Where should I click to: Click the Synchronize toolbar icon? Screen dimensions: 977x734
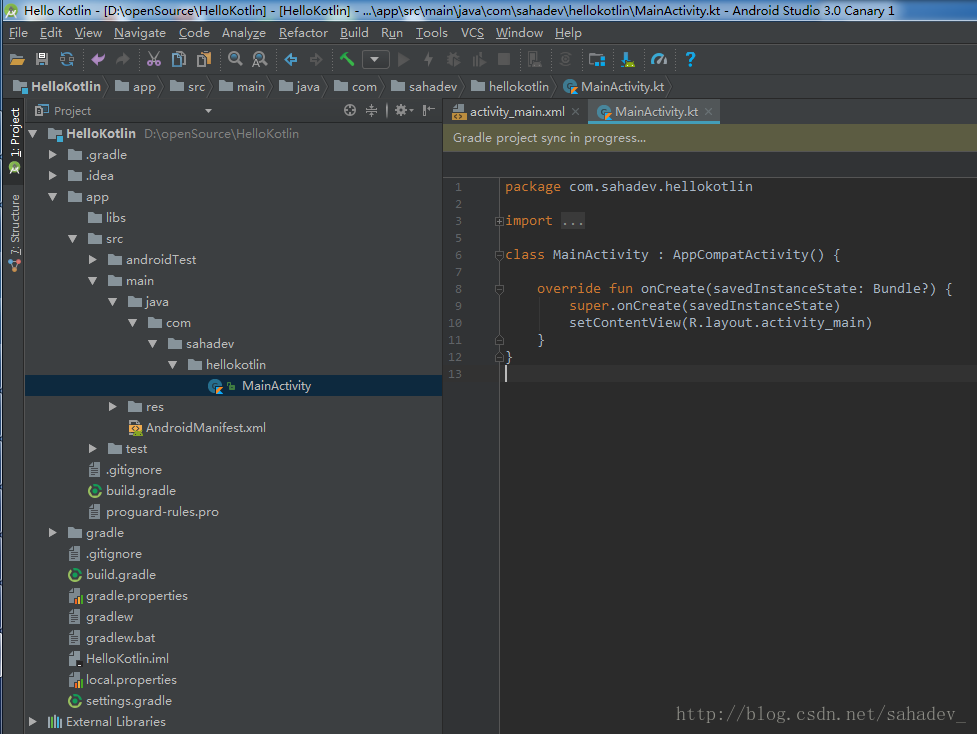point(67,60)
